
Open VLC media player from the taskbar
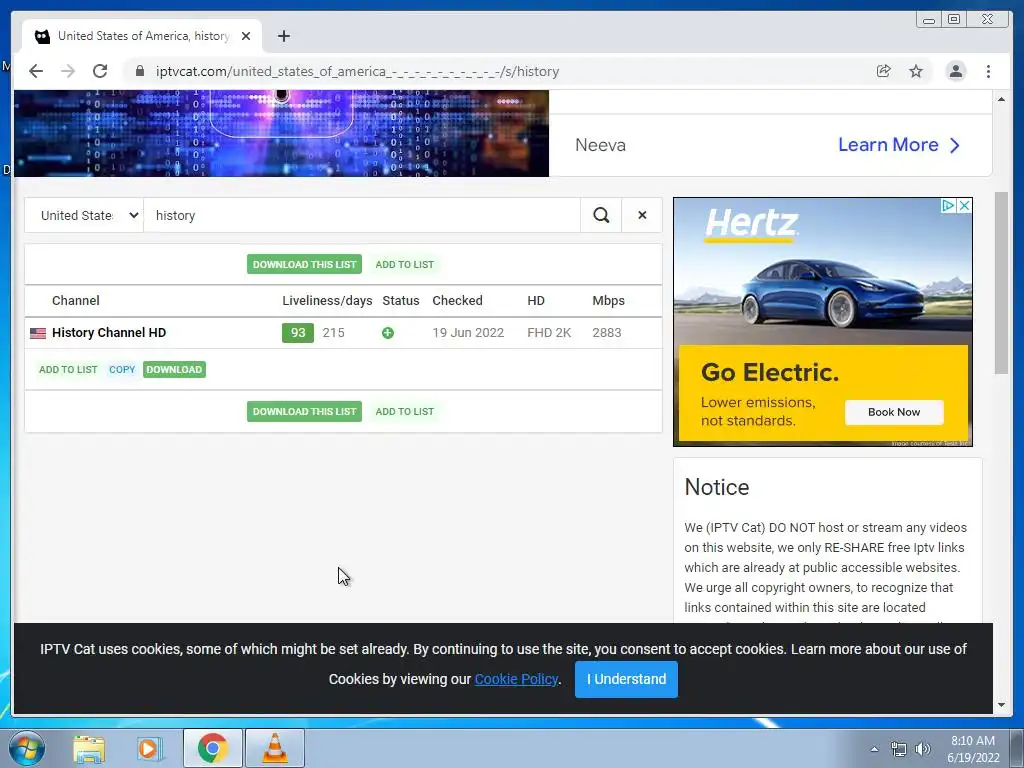275,748
